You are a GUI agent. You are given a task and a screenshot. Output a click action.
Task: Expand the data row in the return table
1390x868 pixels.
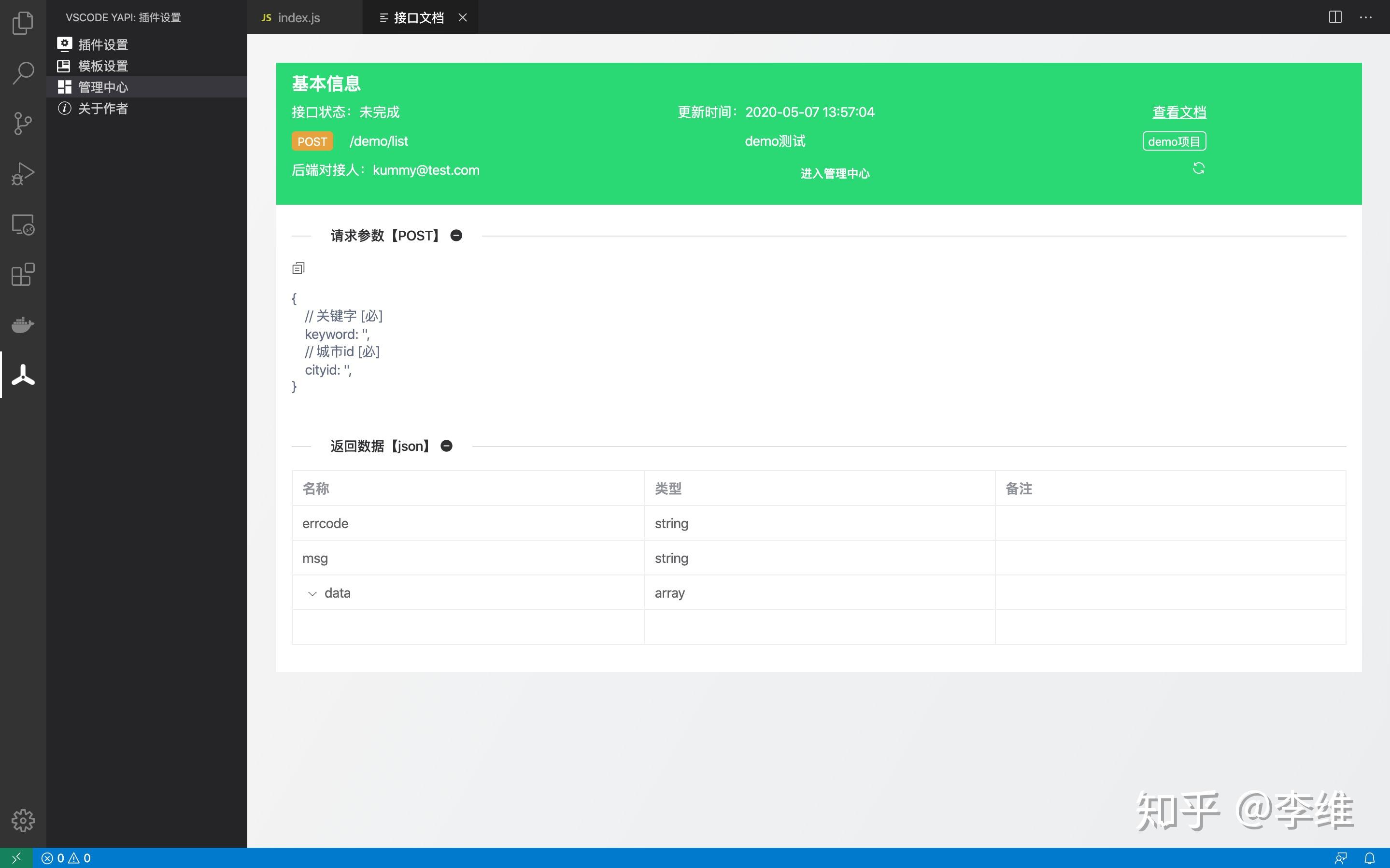(312, 593)
